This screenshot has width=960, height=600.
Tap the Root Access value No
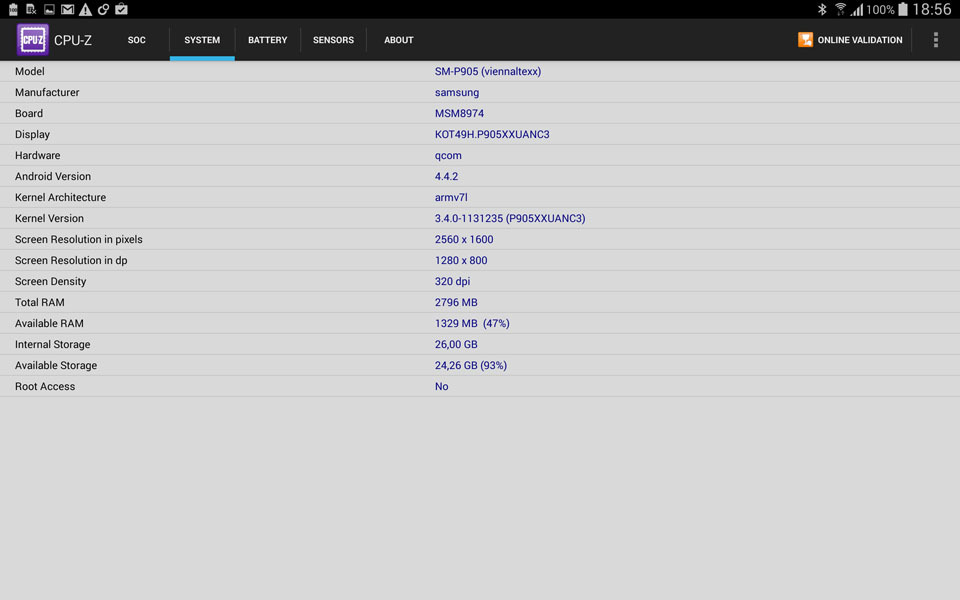[x=441, y=386]
